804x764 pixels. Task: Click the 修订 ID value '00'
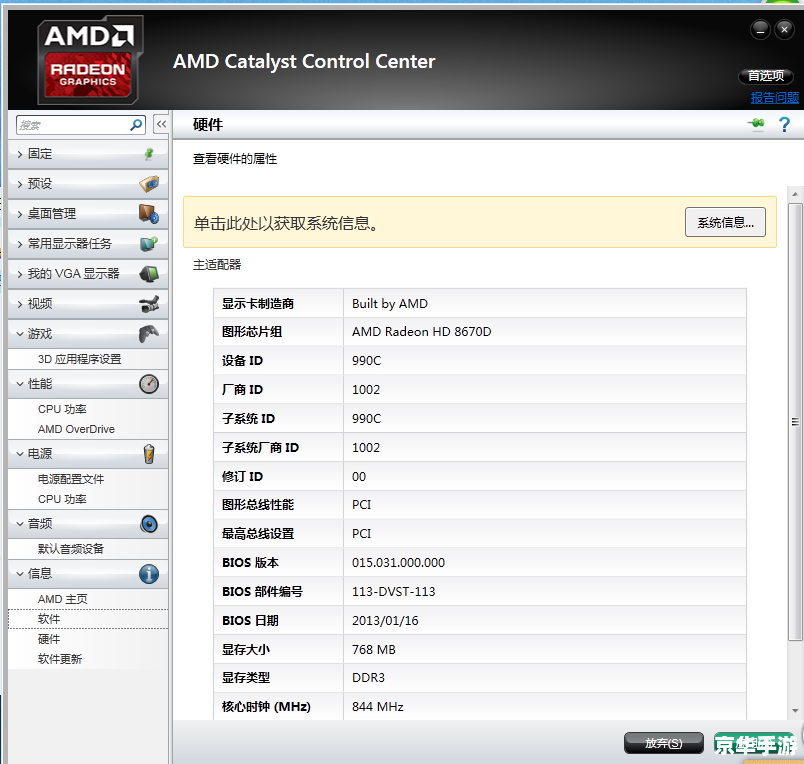(359, 476)
